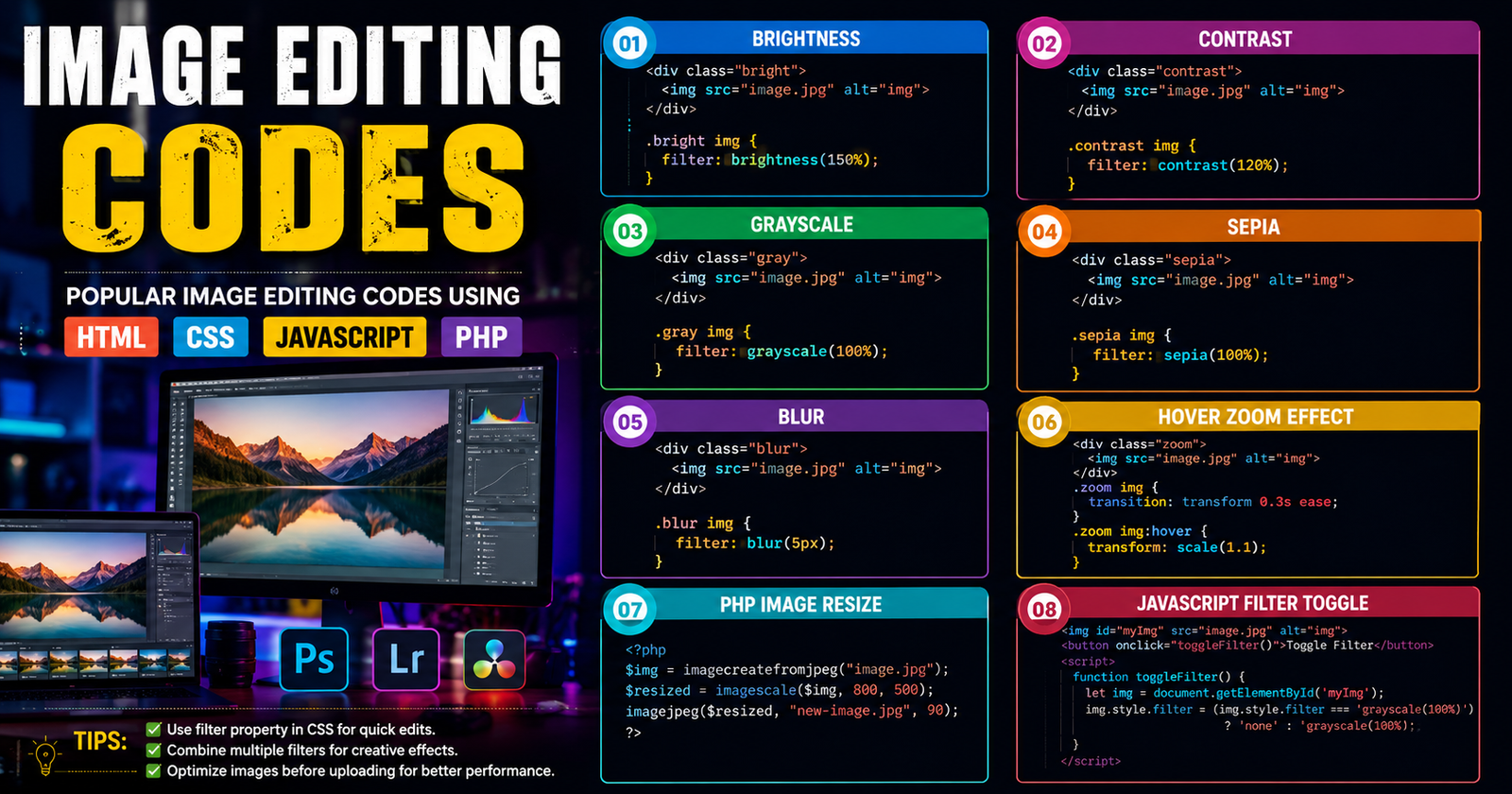This screenshot has height=794, width=1512.
Task: Click the 'filter: sepia(100%);' code line
Action: (x=1180, y=354)
